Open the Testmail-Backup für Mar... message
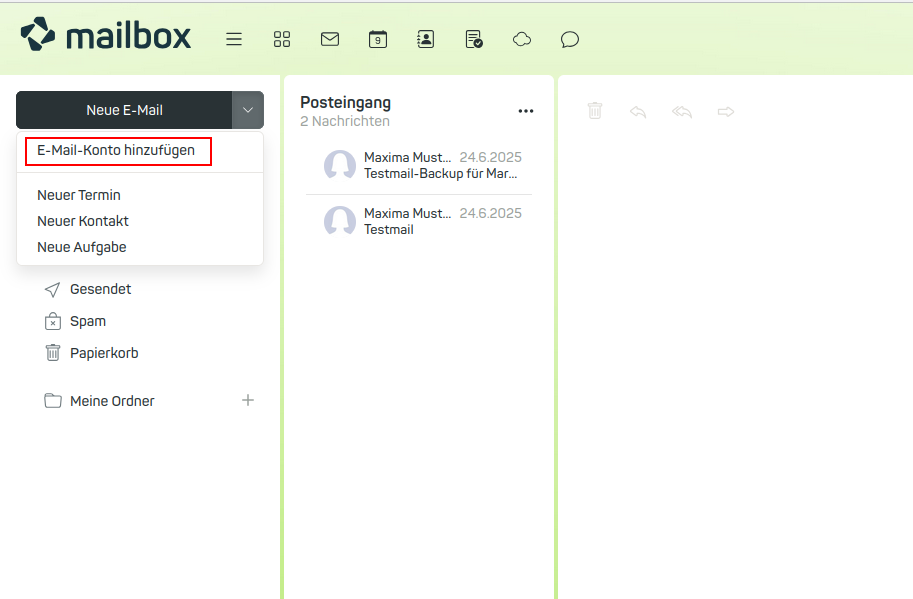The height and width of the screenshot is (599, 913). tap(419, 165)
